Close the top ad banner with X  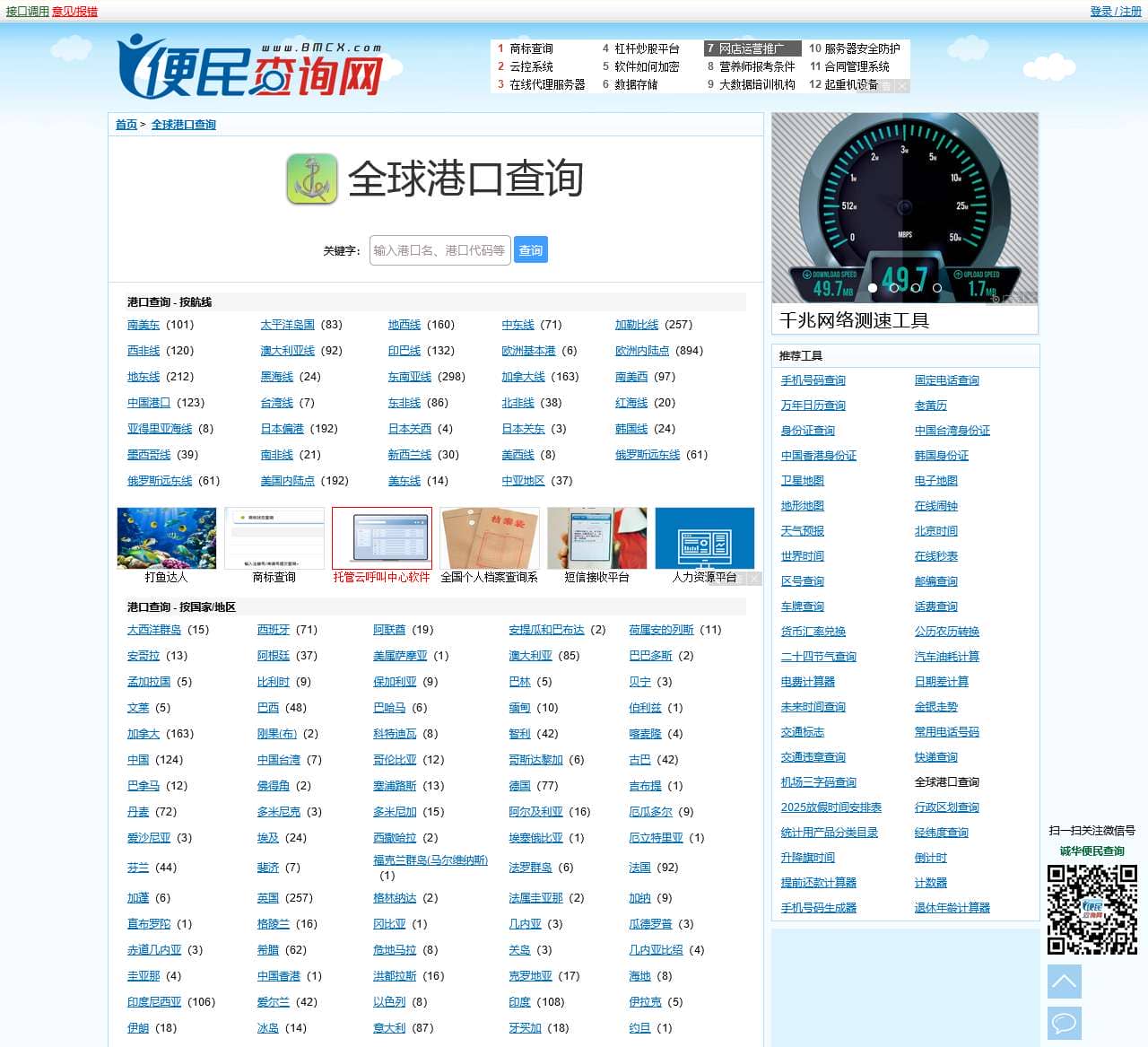pyautogui.click(x=902, y=86)
